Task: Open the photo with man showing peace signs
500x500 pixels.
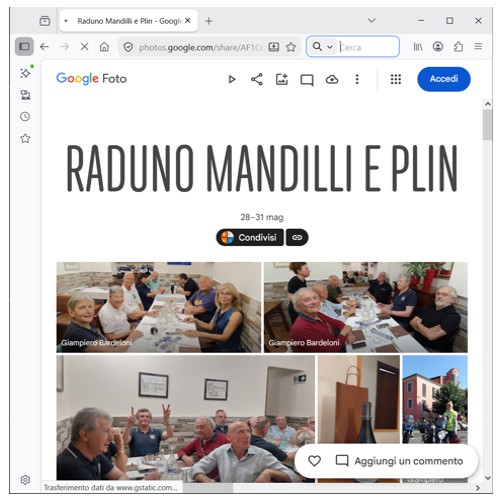Action: (x=185, y=418)
